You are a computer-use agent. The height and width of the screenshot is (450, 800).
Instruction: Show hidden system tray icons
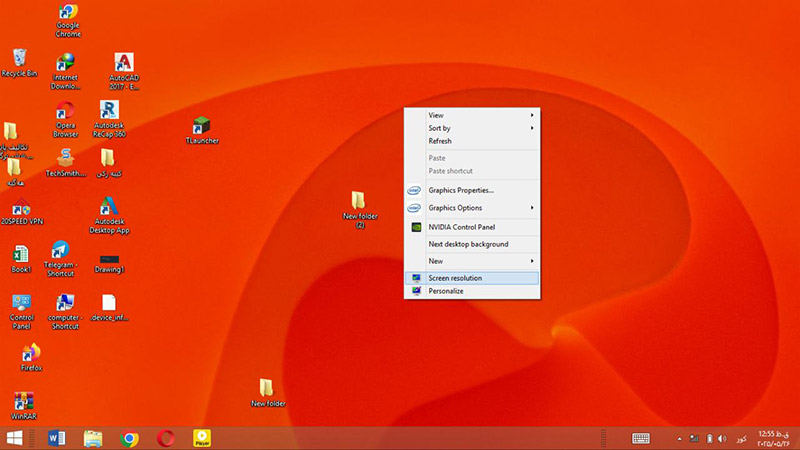679,439
